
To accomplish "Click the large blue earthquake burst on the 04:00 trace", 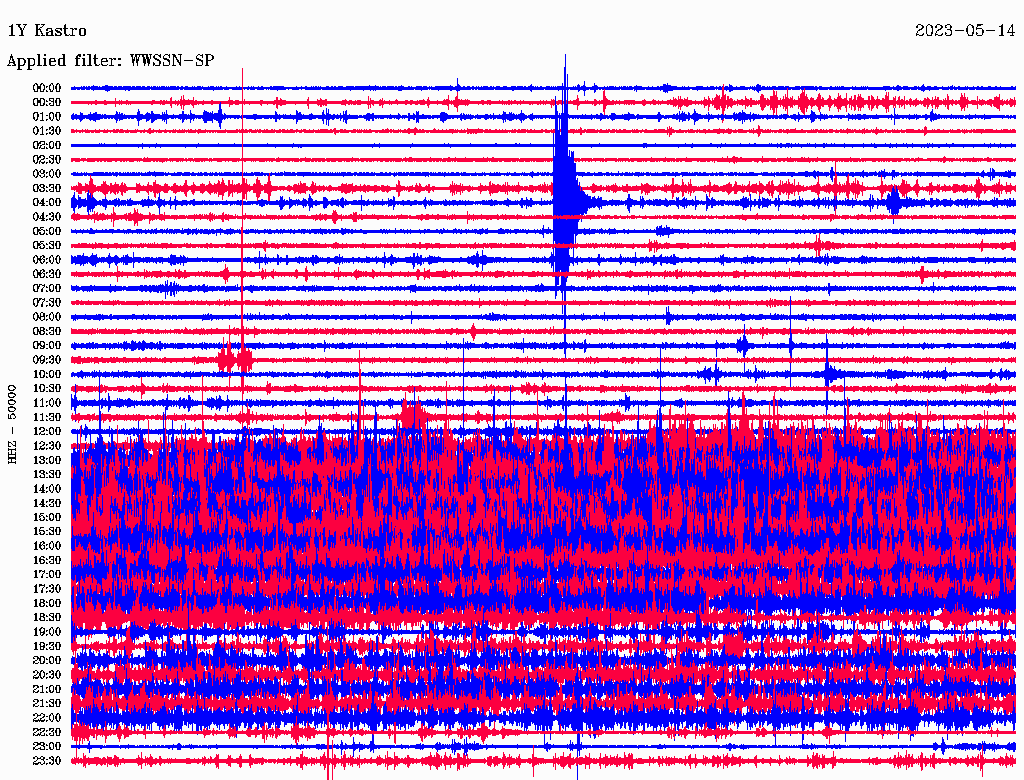I will point(566,203).
